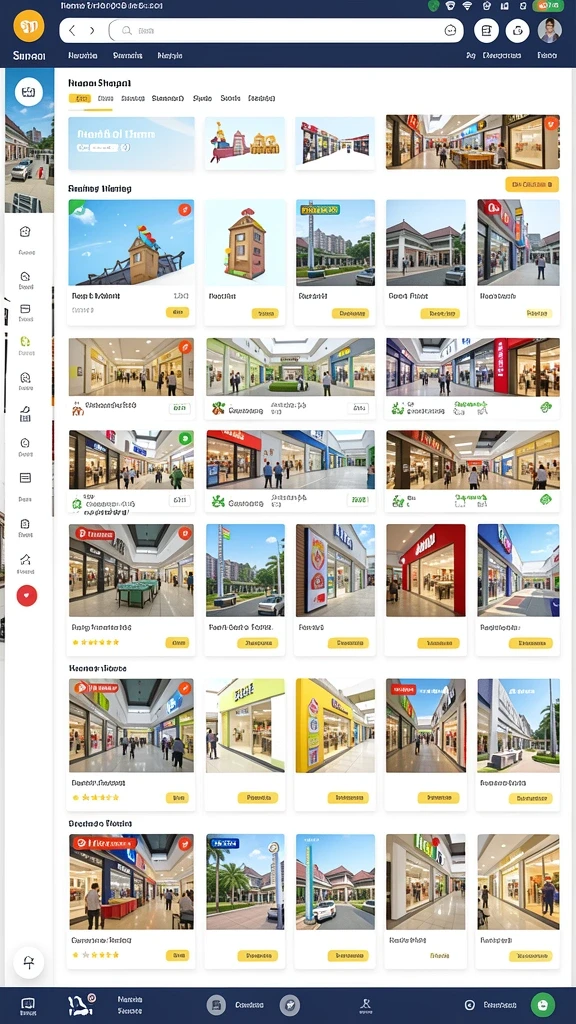The height and width of the screenshot is (1024, 576).
Task: Click the smiley icon inside the search bar
Action: click(x=450, y=30)
